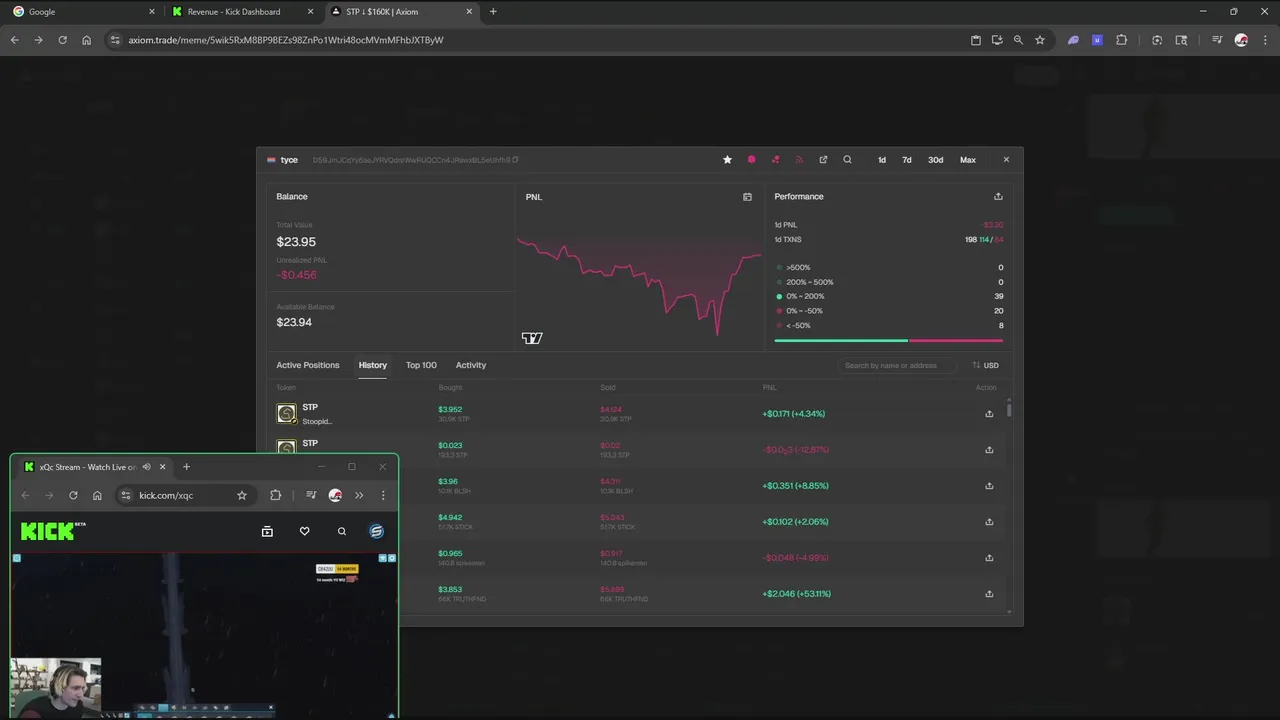Open the heart following icon on Kick
The width and height of the screenshot is (1280, 720).
(305, 532)
